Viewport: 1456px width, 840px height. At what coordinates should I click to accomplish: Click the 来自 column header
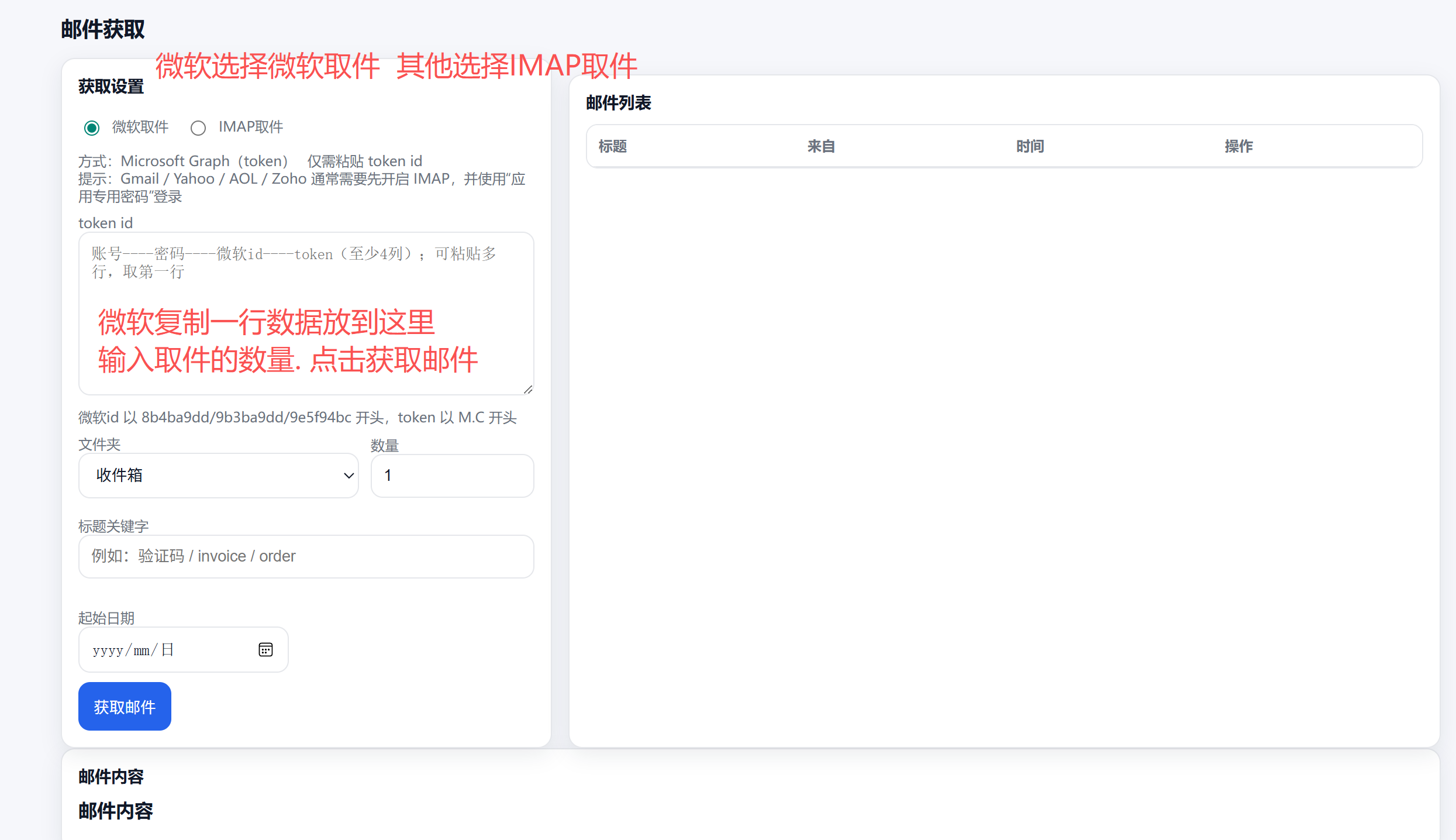pyautogui.click(x=821, y=146)
